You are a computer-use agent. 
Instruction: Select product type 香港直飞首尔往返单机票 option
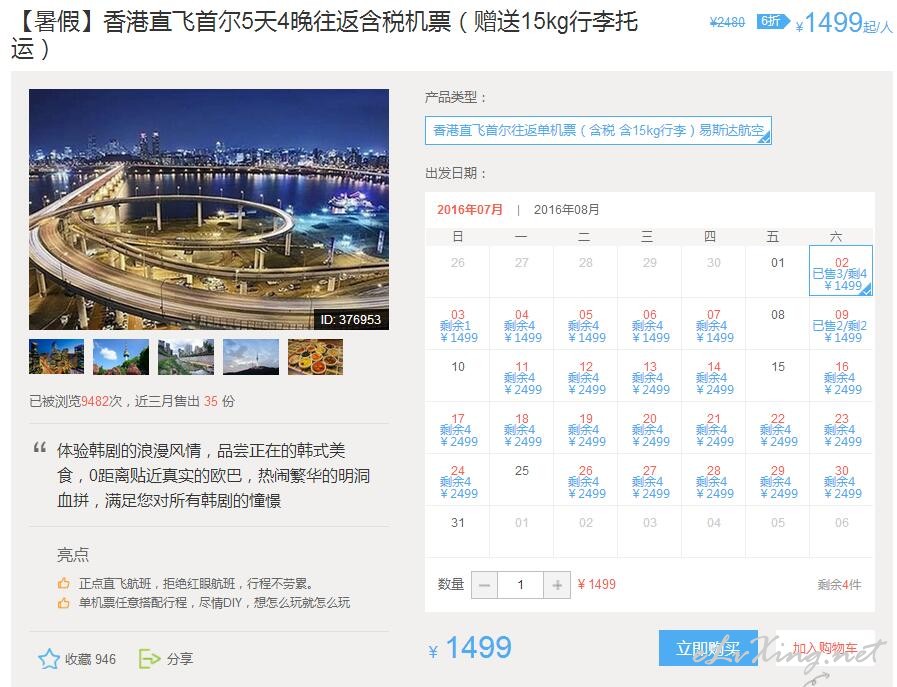598,130
